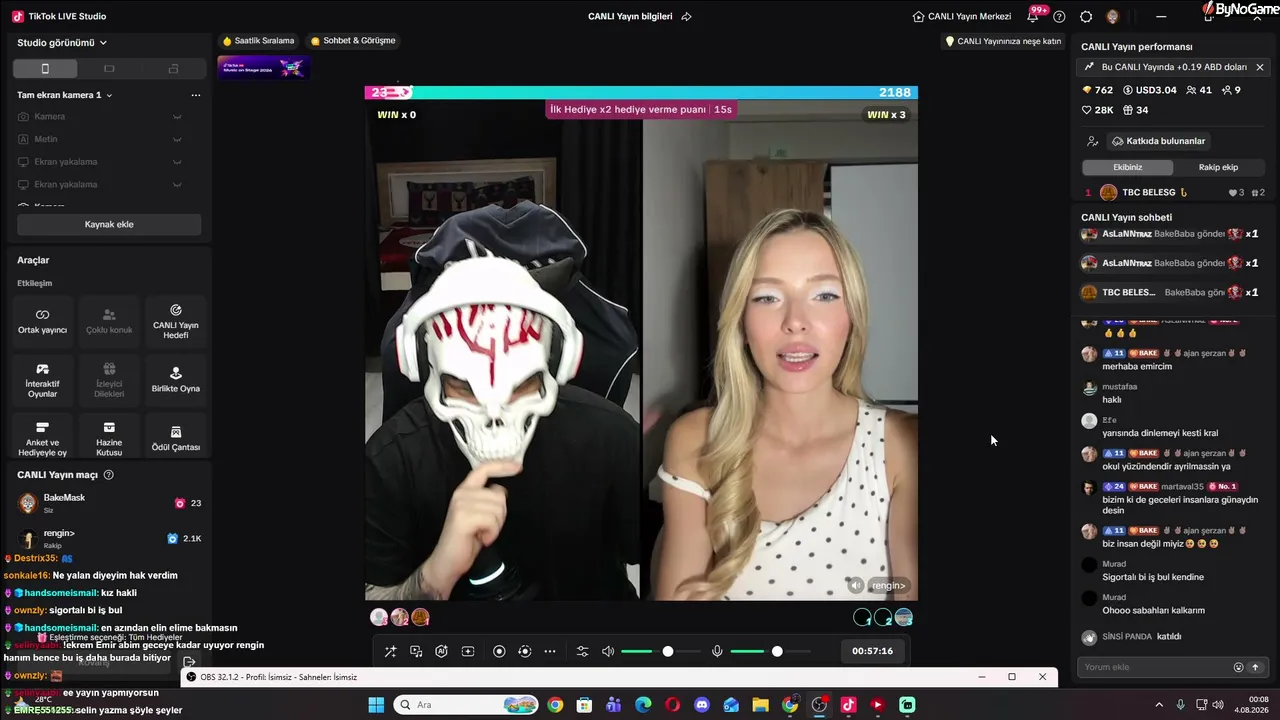Click the gift user icon beside Katkıda bulunanlar
1280x720 pixels.
coord(1093,142)
